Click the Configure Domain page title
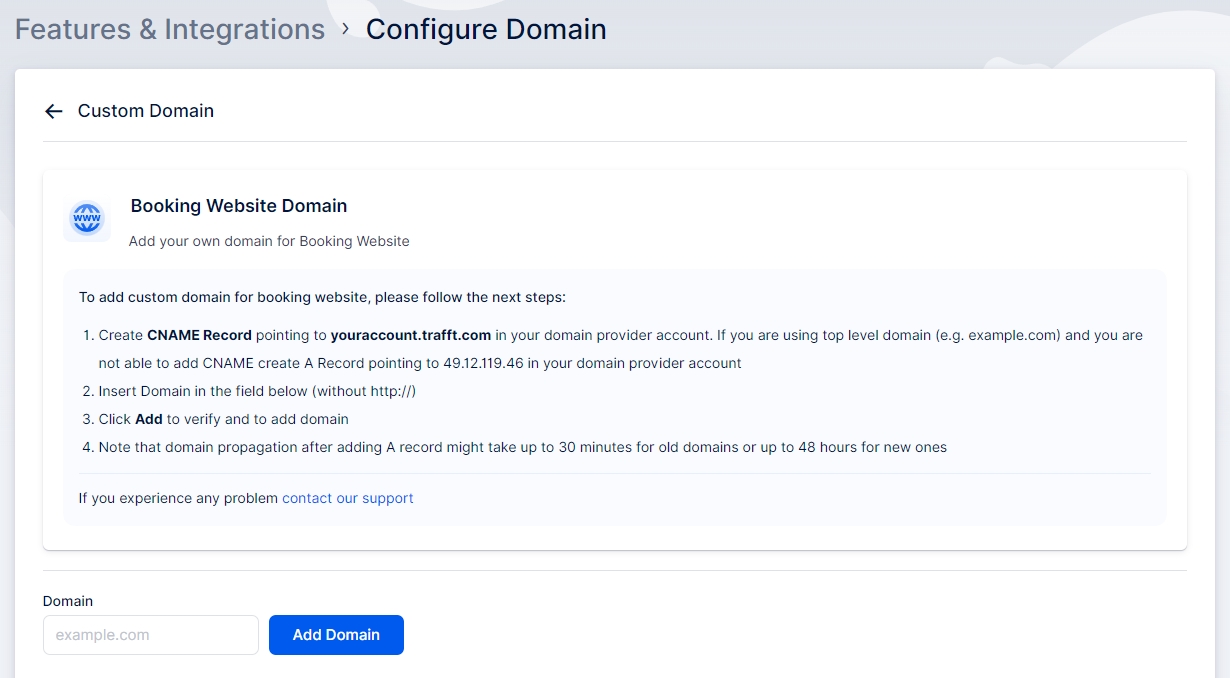Image resolution: width=1230 pixels, height=678 pixels. click(x=486, y=30)
